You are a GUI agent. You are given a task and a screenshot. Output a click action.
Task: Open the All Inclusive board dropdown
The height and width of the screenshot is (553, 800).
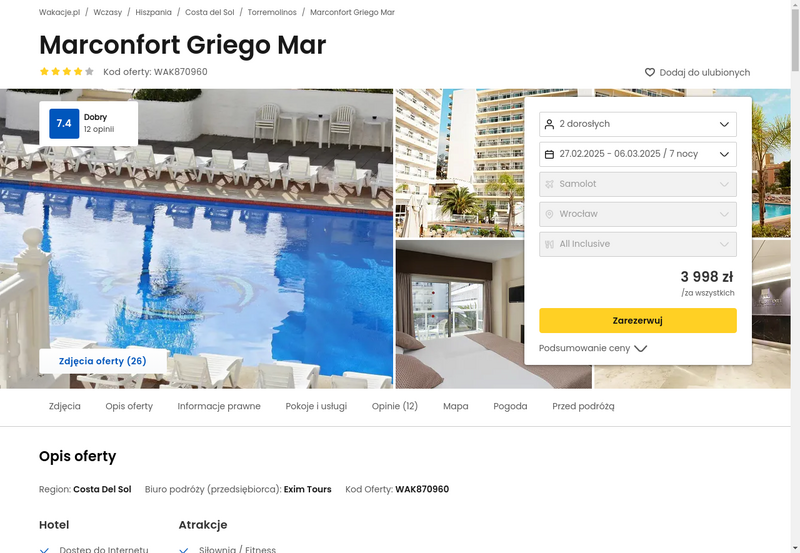638,244
